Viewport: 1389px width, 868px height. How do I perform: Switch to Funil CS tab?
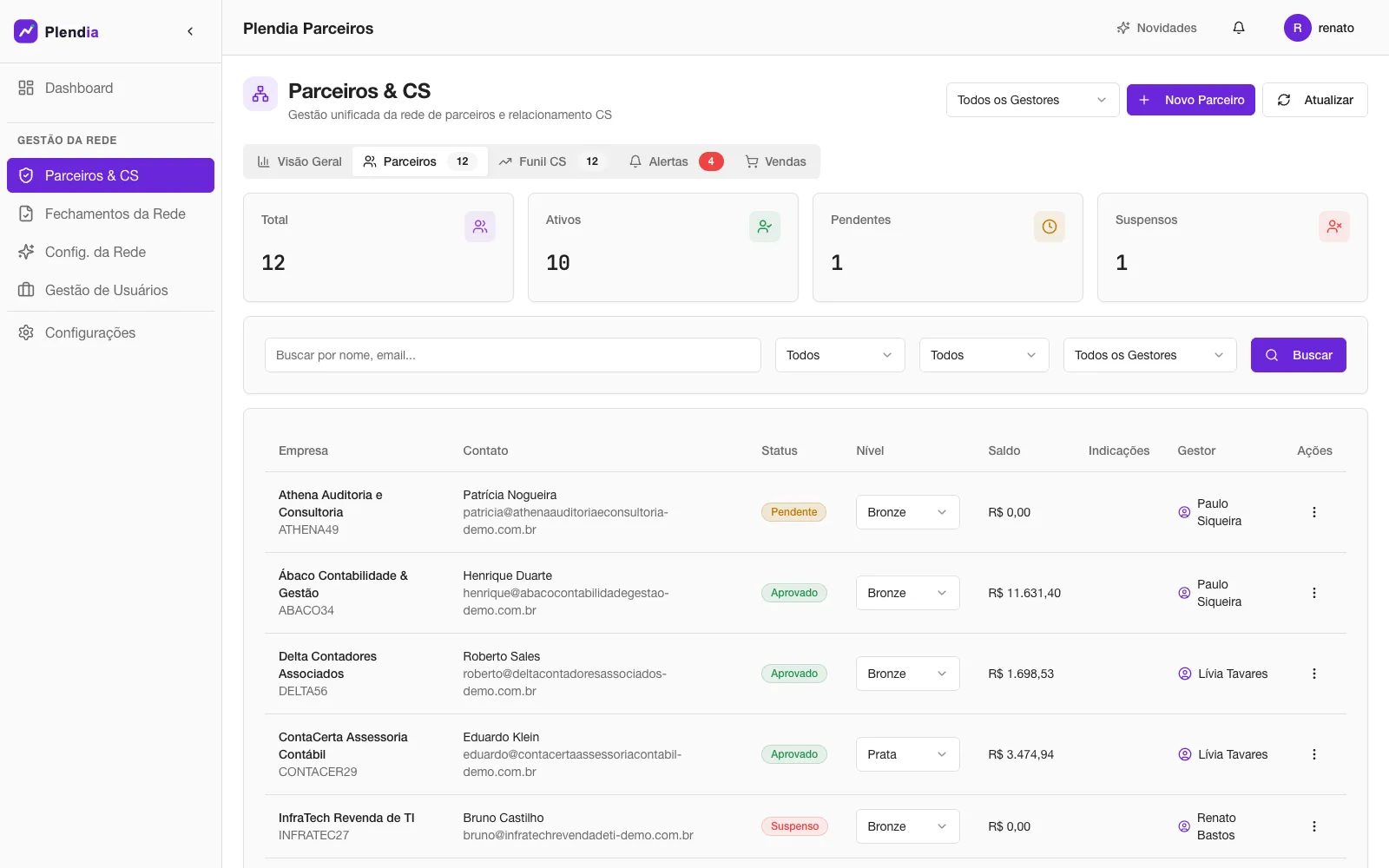click(552, 161)
